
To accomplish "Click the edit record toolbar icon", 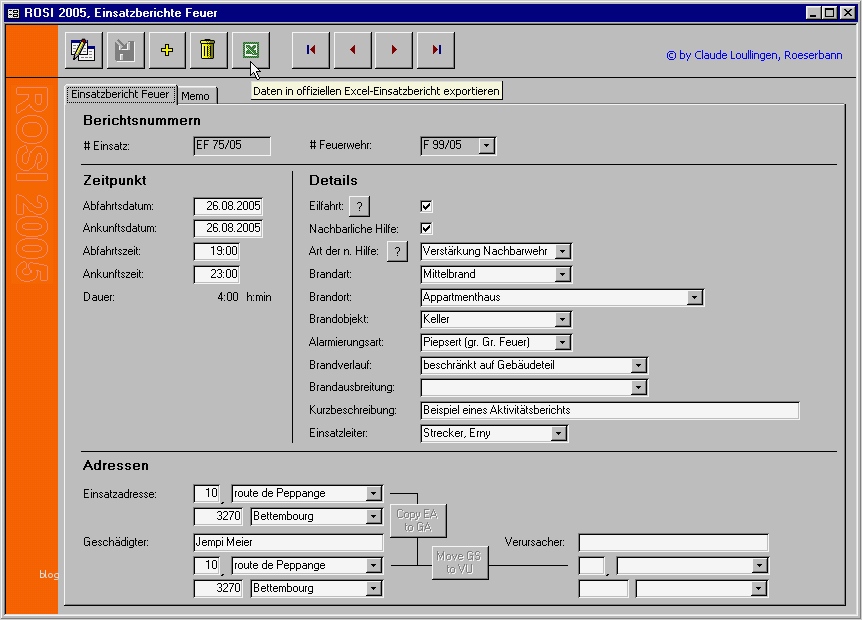I will 84,50.
